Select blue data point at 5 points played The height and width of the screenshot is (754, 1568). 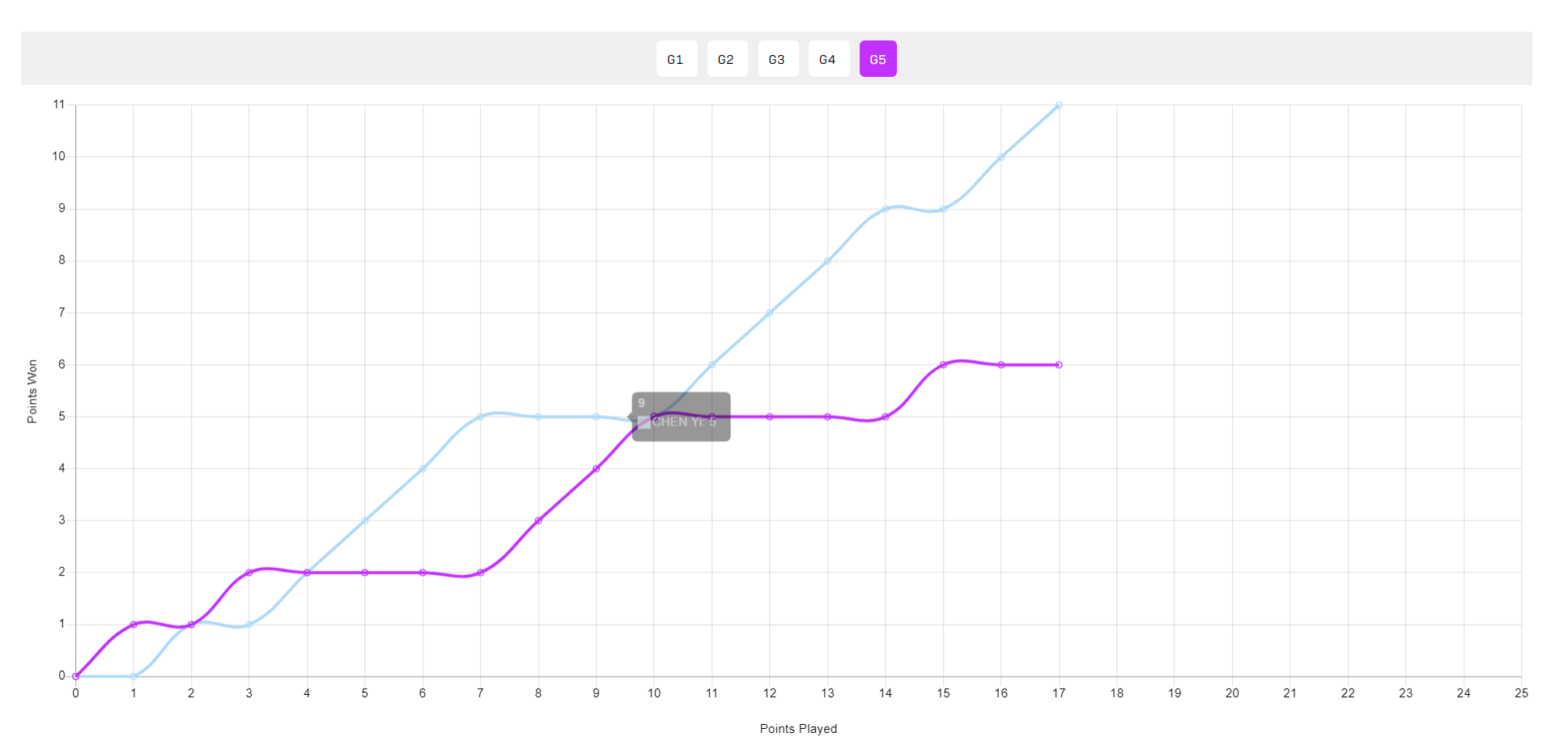click(x=365, y=520)
